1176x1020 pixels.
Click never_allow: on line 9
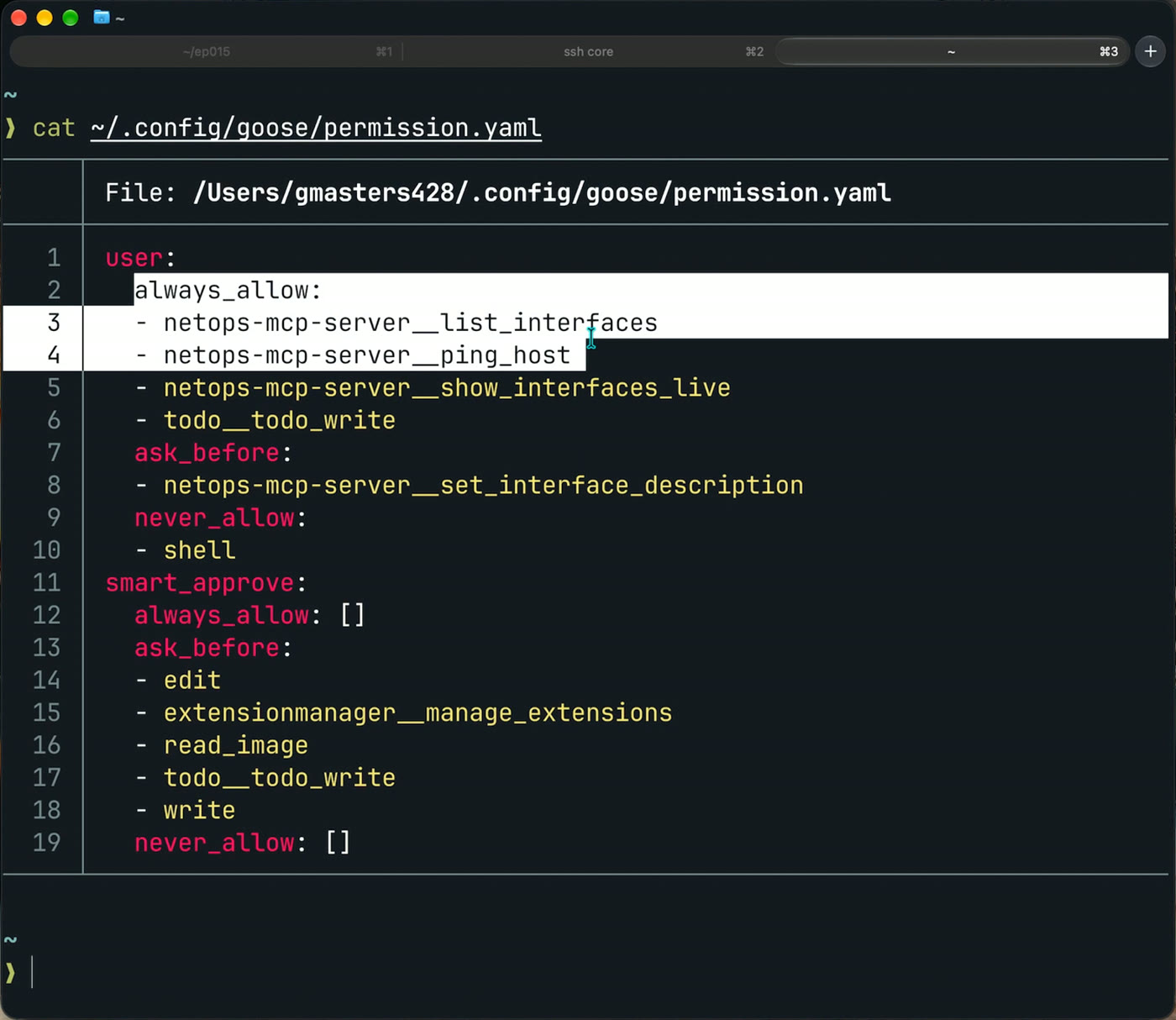pos(221,518)
